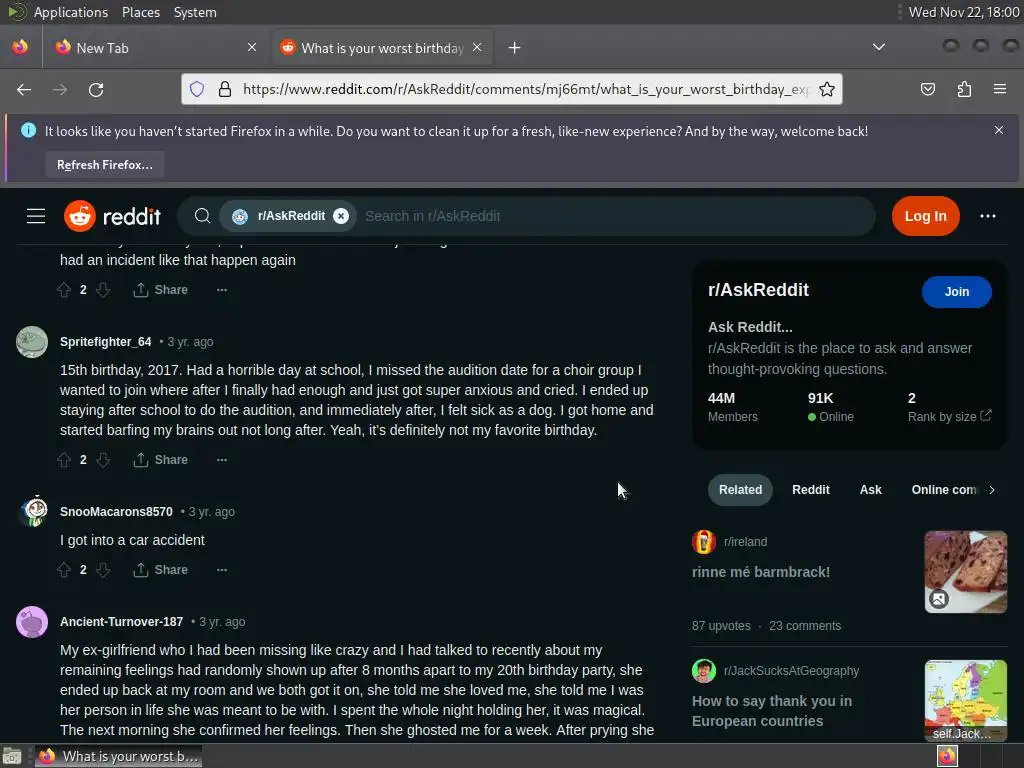Upvote SnooMacarons8570's comment

point(64,570)
